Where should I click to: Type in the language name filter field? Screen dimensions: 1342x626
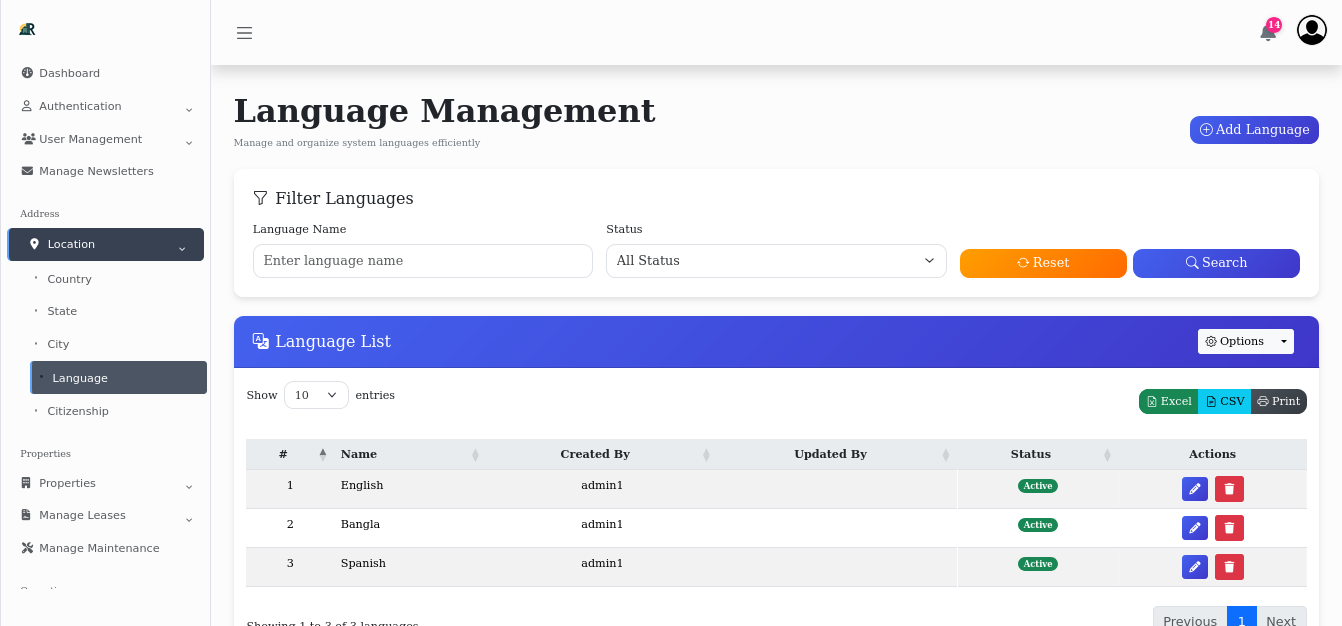[422, 261]
